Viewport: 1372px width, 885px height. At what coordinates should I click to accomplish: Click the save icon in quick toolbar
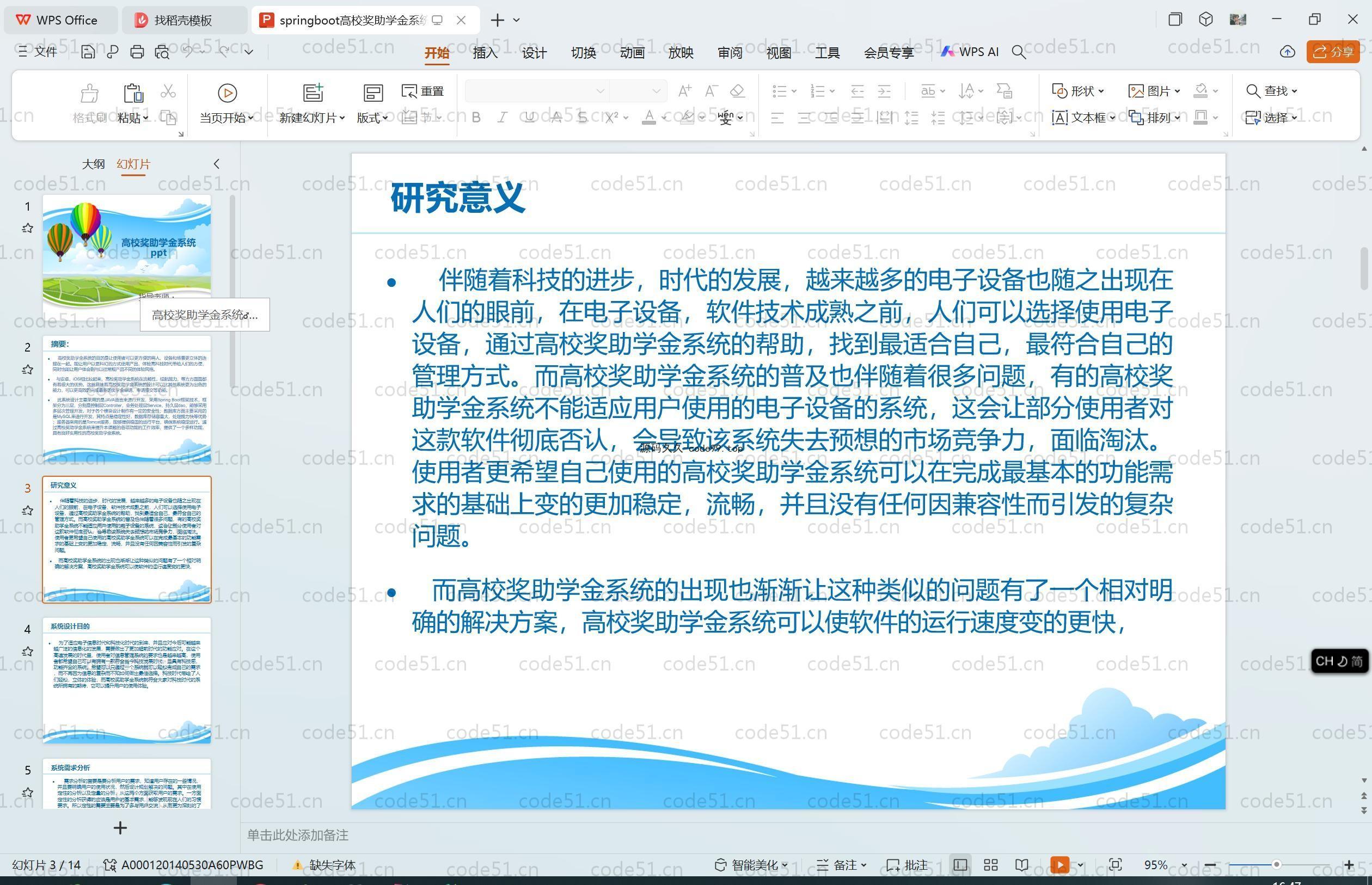coord(88,52)
